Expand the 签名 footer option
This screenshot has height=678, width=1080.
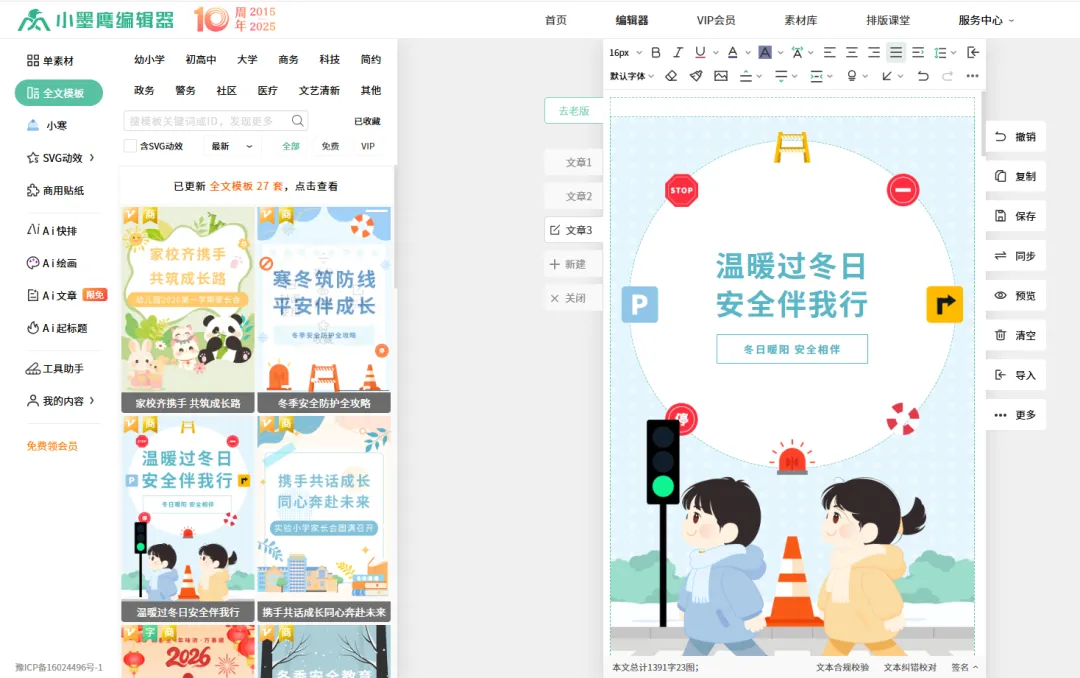[964, 667]
